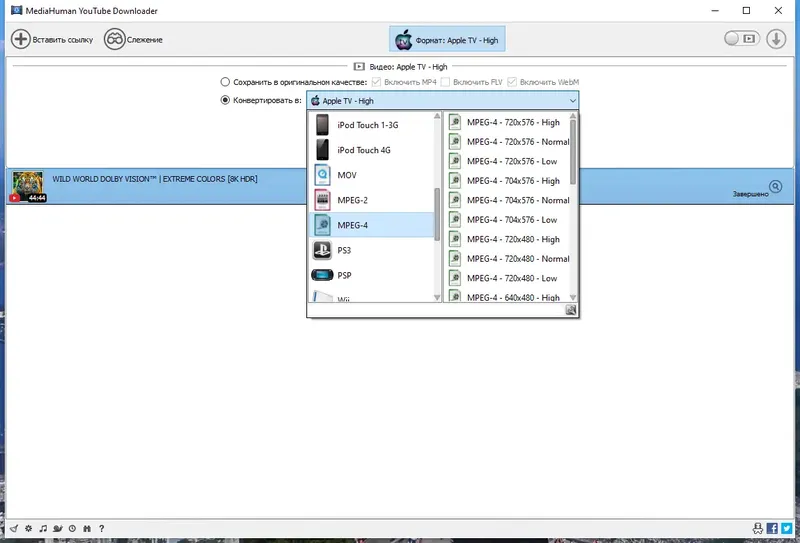Select MPEG-4 - 720x480 - Low preset
Image resolution: width=800 pixels, height=543 pixels.
tap(508, 278)
